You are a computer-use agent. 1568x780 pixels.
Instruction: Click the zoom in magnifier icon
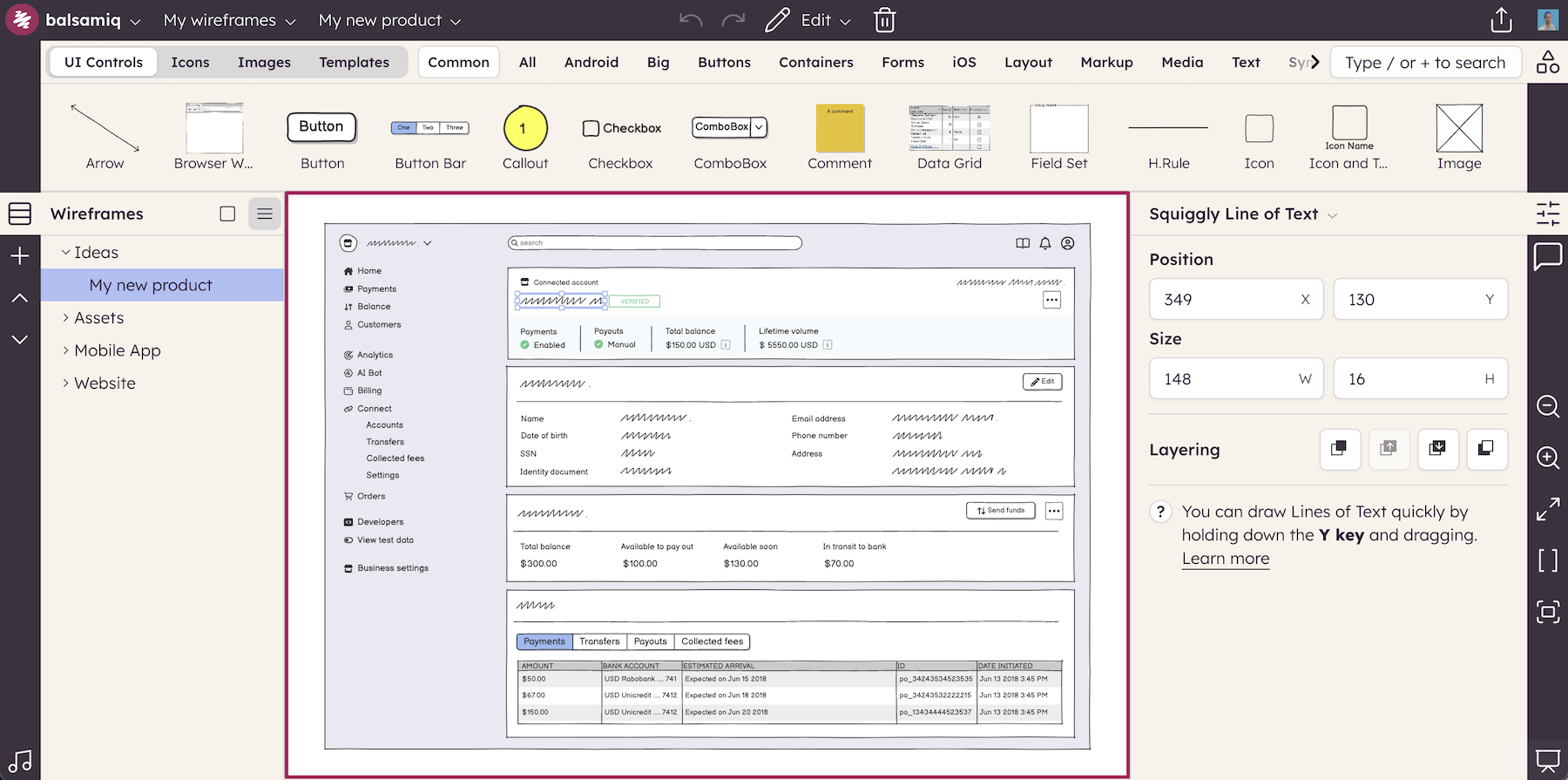1547,458
